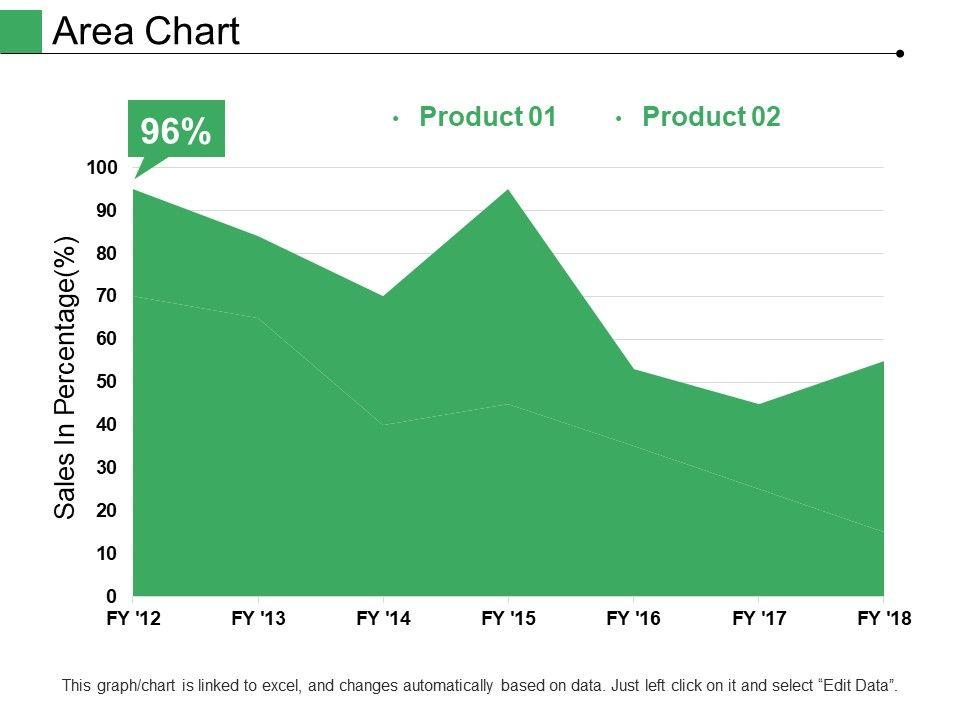The width and height of the screenshot is (960, 720).
Task: Click the 70 value on the y-axis
Action: (107, 296)
